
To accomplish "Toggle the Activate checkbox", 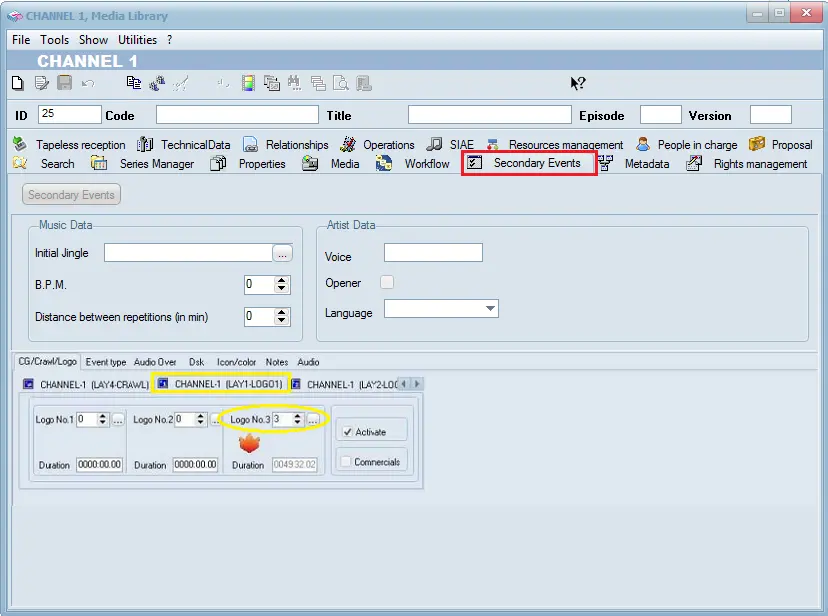I will (x=347, y=432).
